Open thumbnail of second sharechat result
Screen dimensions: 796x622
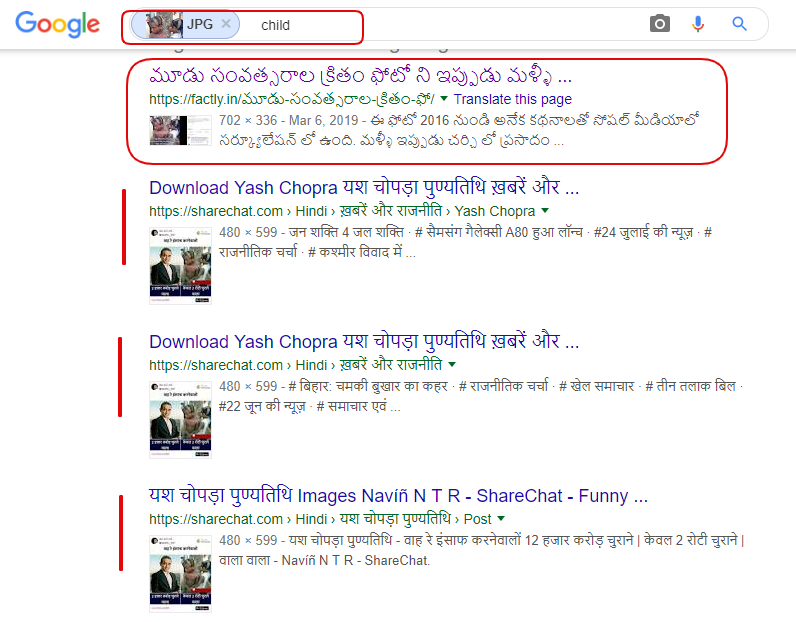[180, 419]
